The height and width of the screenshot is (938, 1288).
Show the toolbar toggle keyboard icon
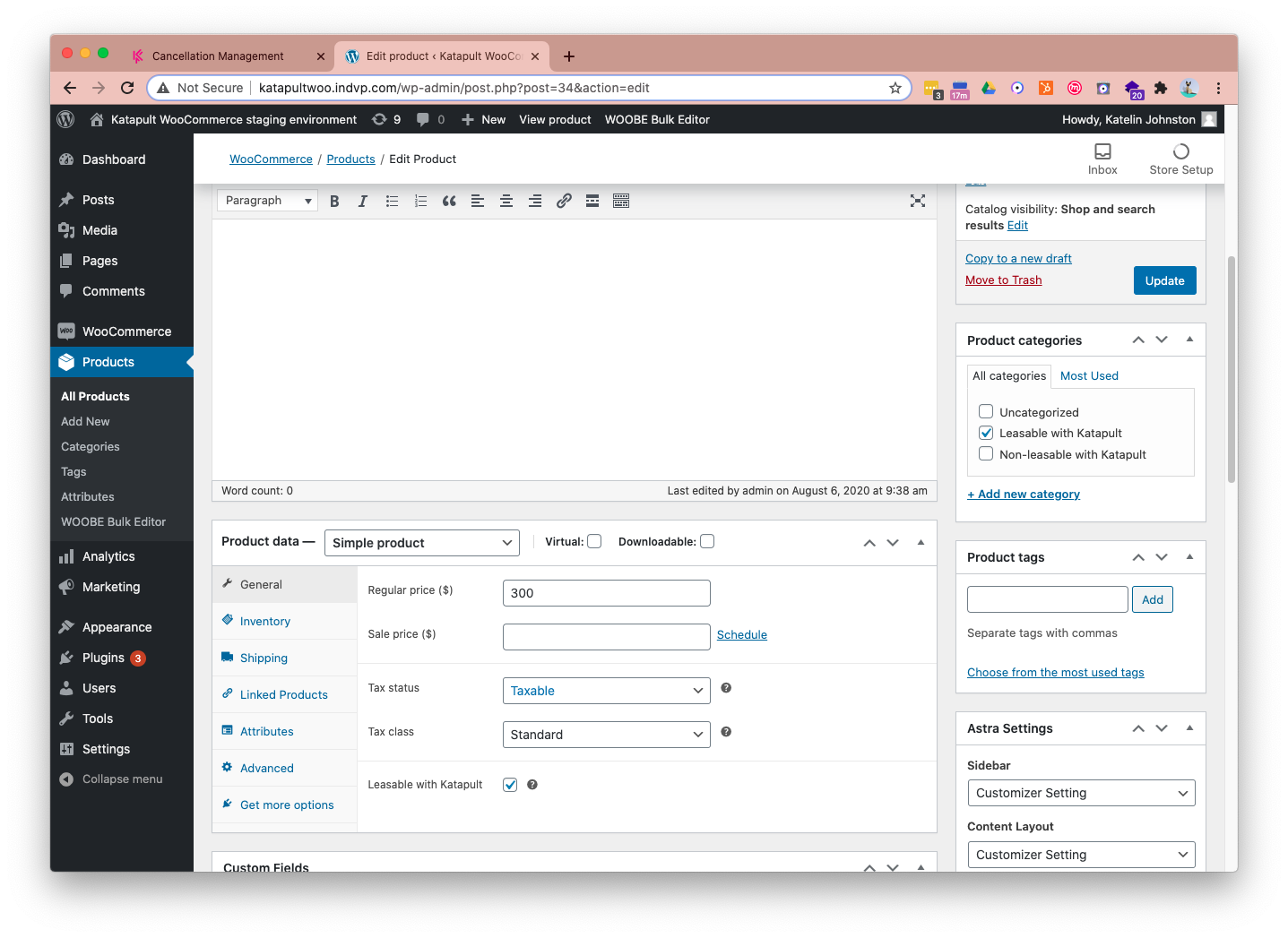pos(621,201)
